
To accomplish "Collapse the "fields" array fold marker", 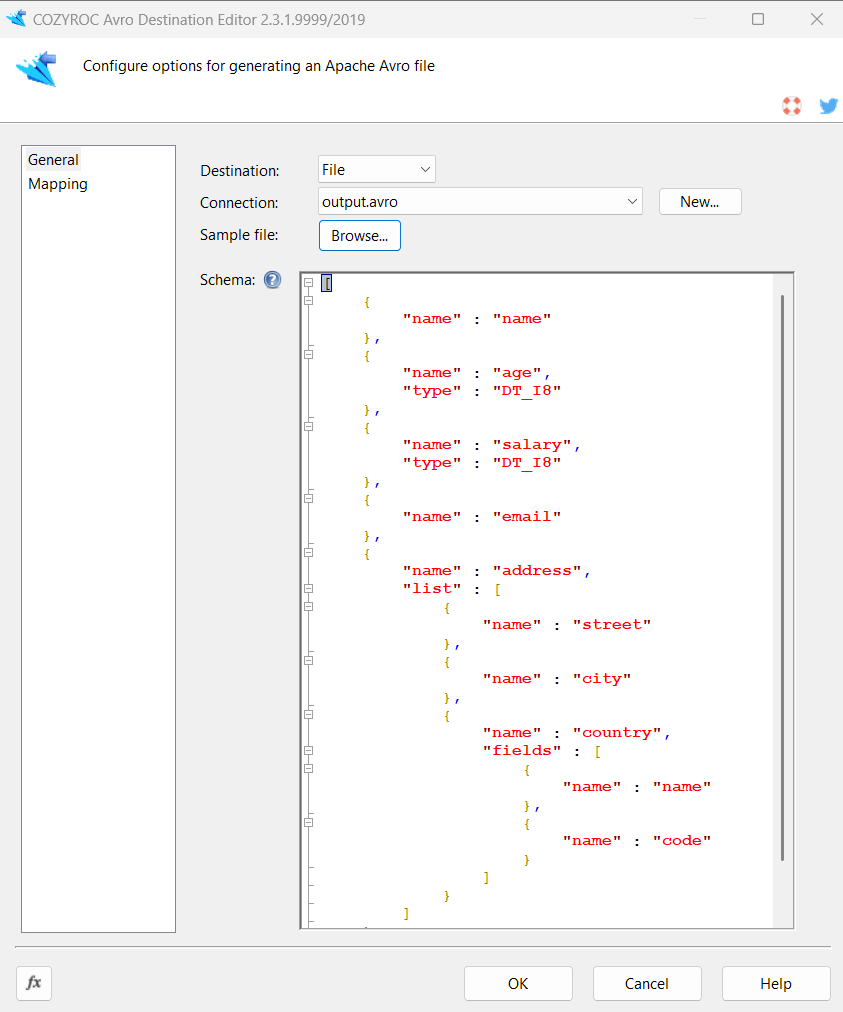I will (309, 751).
